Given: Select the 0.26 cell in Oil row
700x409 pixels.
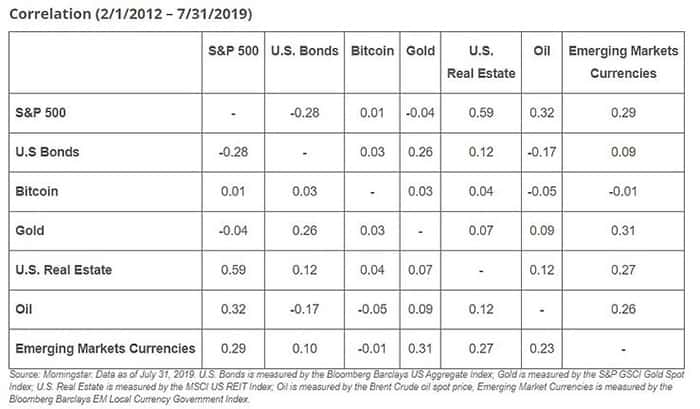Looking at the screenshot, I should [623, 309].
